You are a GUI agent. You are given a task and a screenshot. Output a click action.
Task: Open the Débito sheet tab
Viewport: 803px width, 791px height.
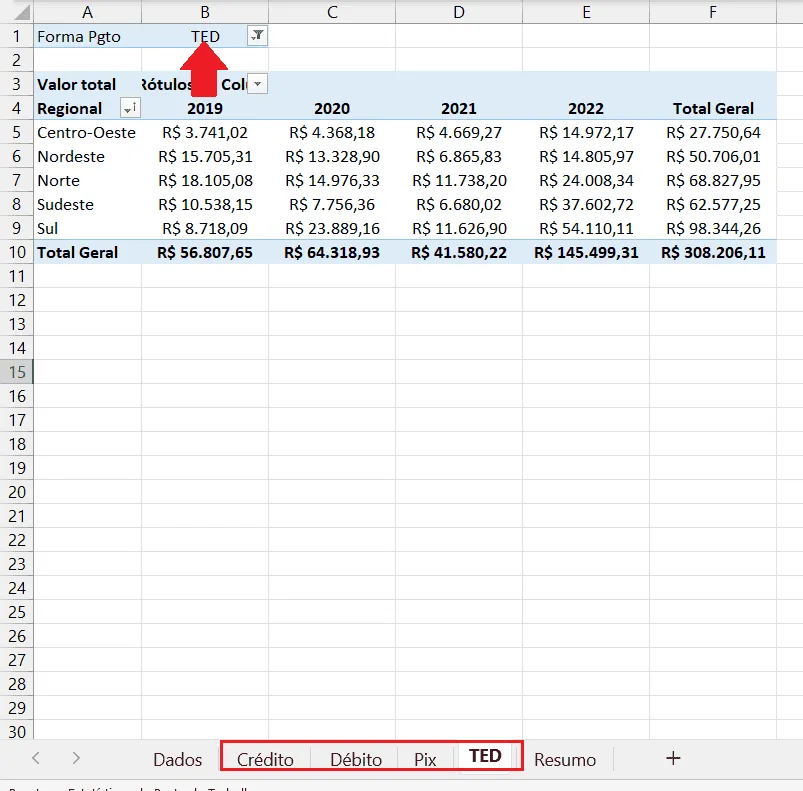click(x=356, y=759)
